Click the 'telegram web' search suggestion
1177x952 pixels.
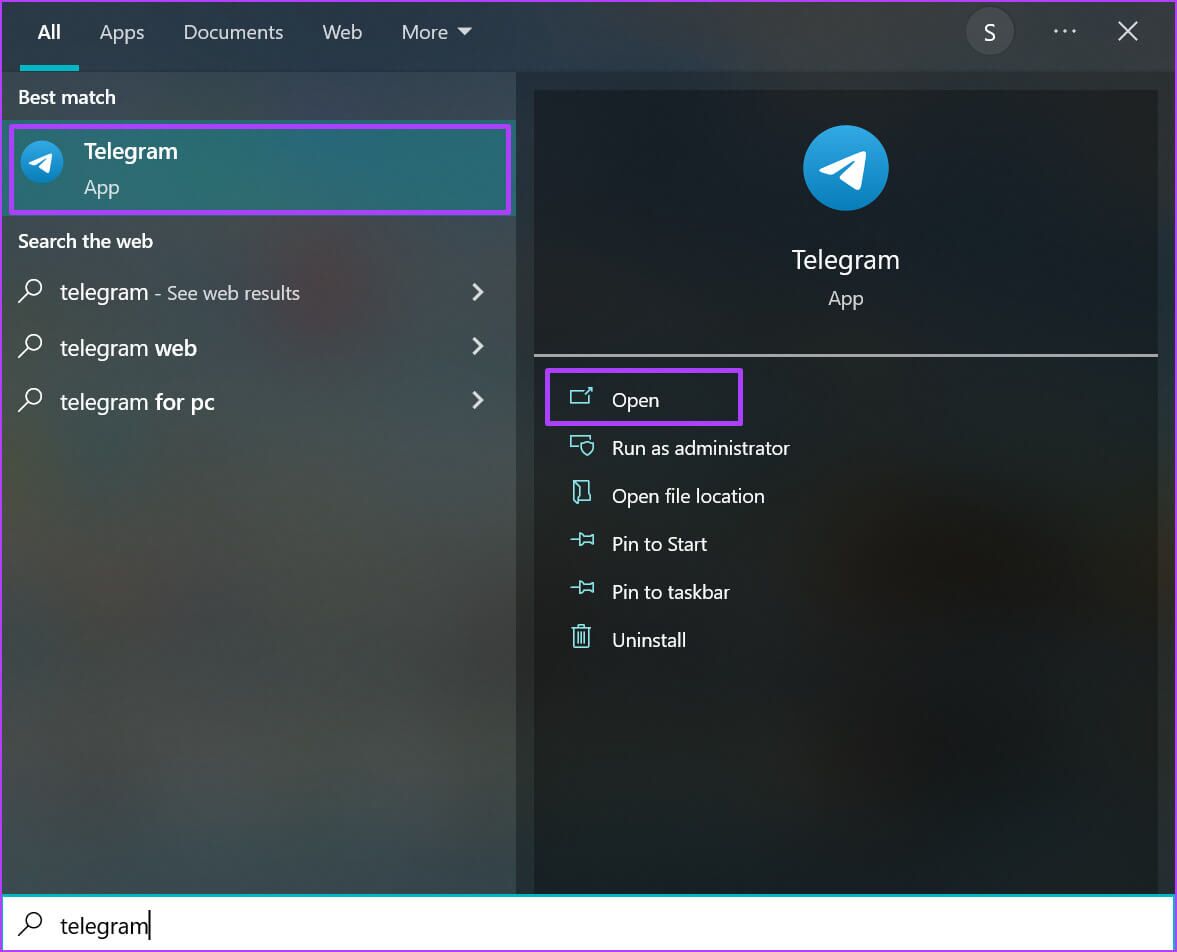tap(258, 347)
